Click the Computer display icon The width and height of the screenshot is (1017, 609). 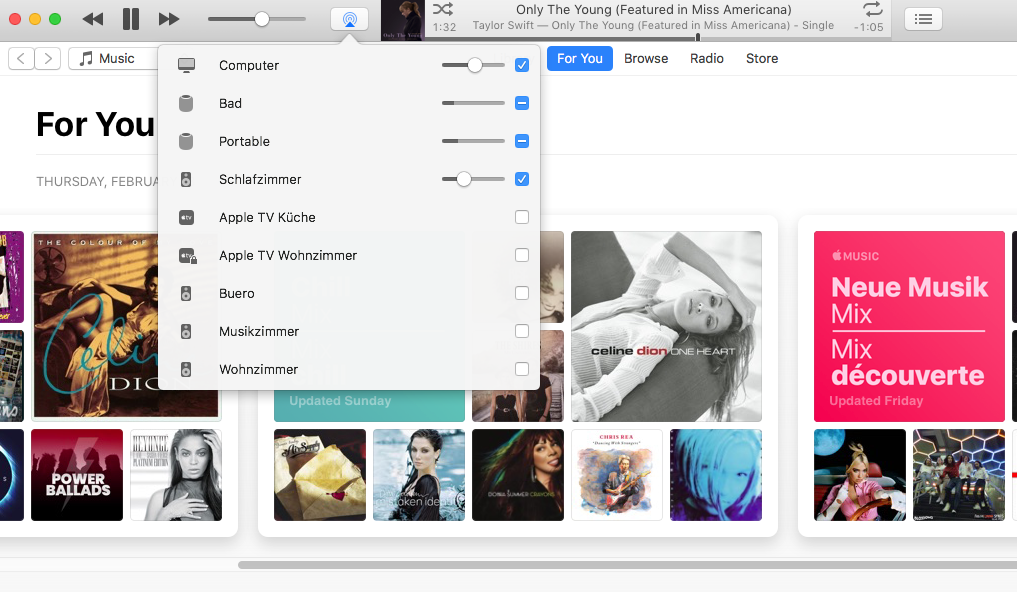tap(186, 65)
